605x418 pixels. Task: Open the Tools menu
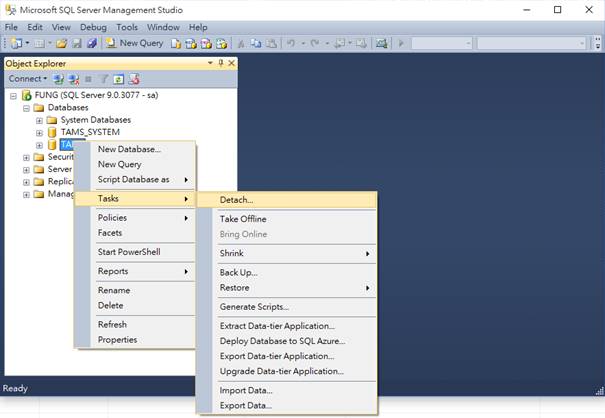(127, 27)
